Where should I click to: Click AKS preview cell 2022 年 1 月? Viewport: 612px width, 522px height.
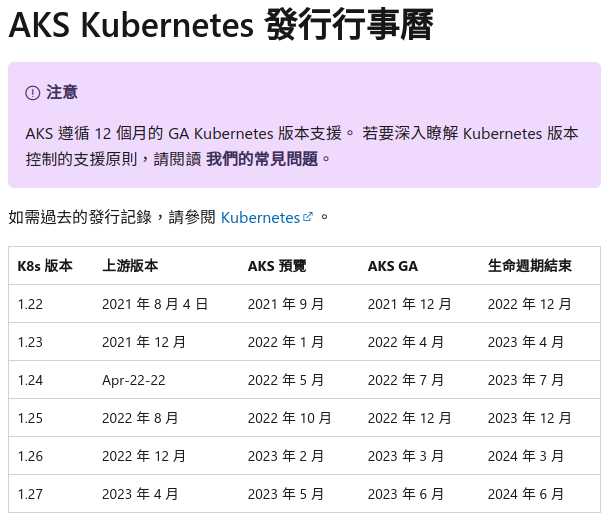click(x=286, y=342)
